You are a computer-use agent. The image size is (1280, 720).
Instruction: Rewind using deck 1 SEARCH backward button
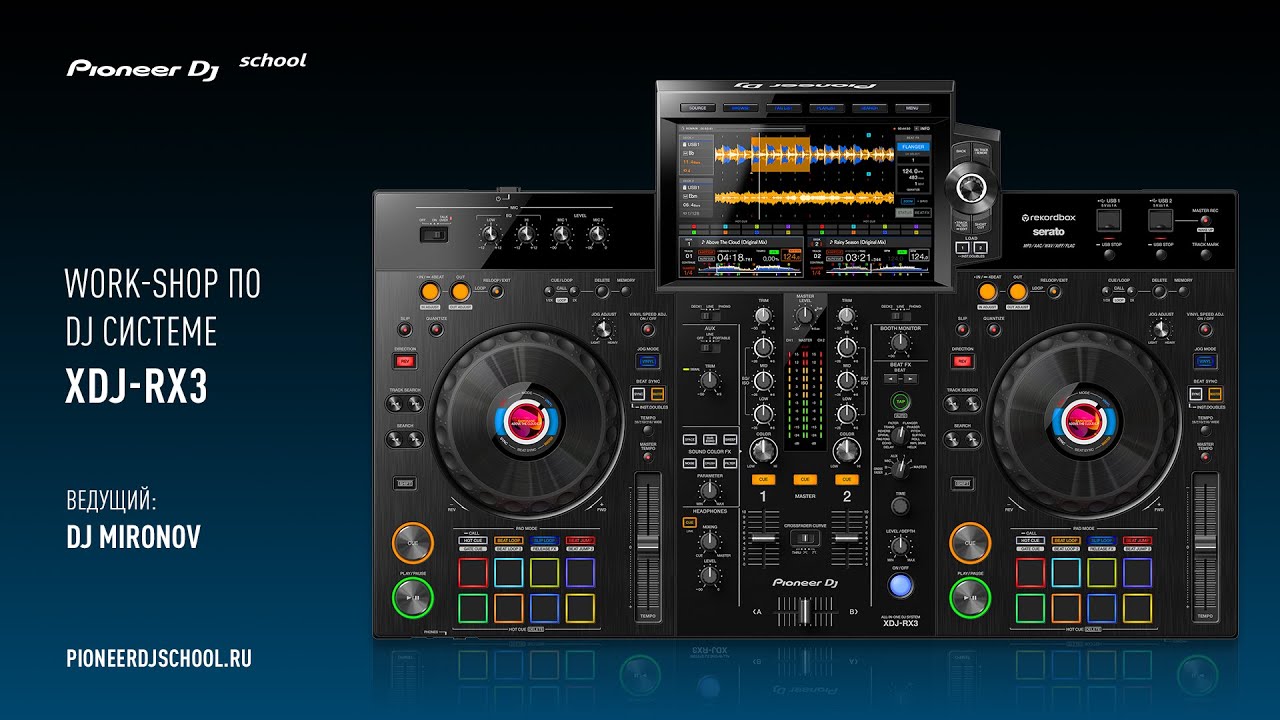(x=395, y=439)
